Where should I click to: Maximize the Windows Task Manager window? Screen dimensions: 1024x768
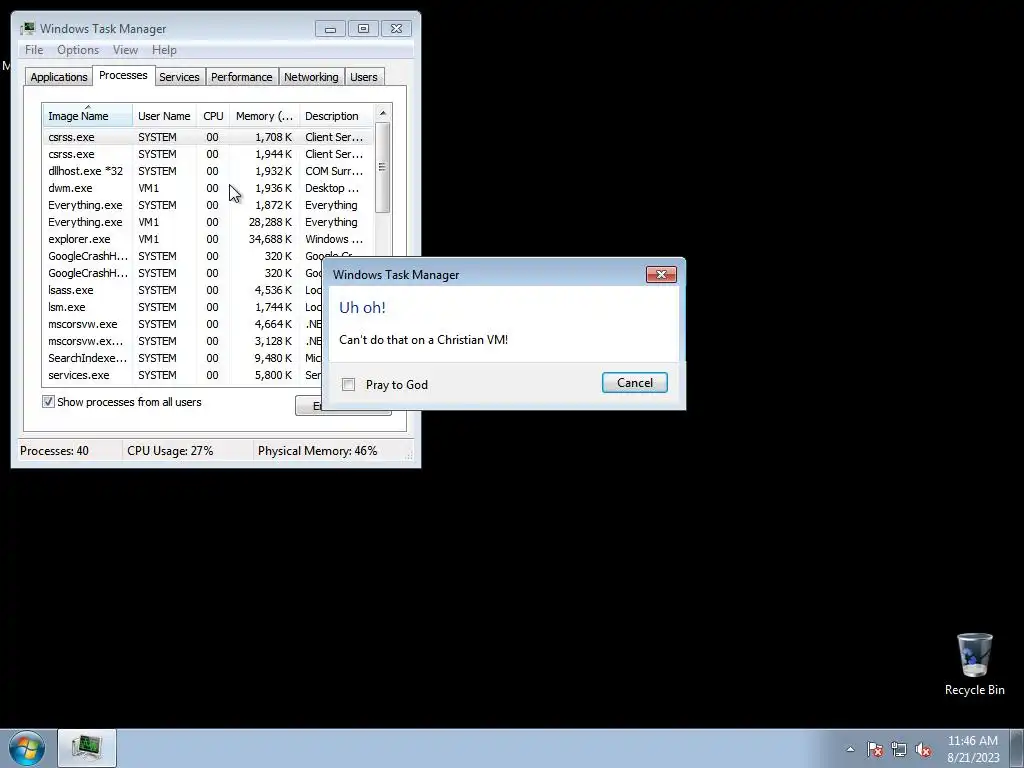pyautogui.click(x=363, y=29)
